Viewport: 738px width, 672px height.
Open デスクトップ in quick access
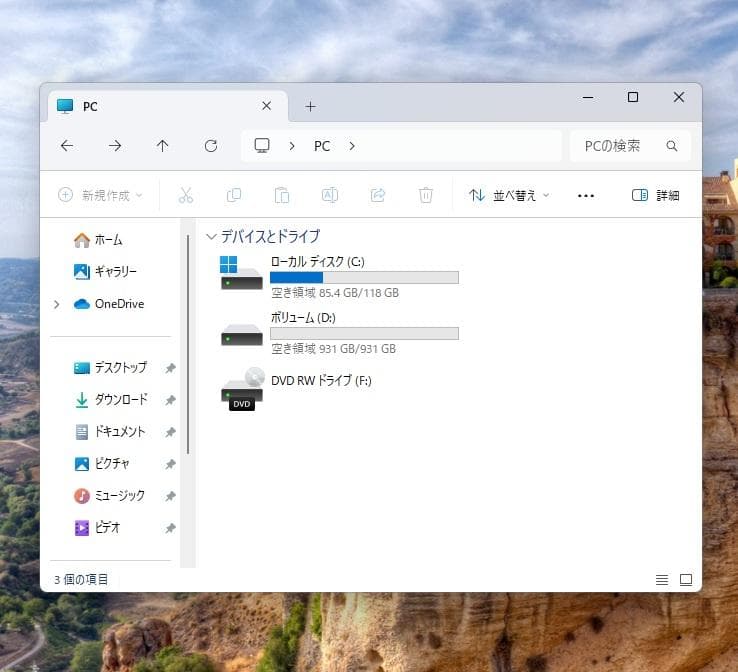coord(111,368)
